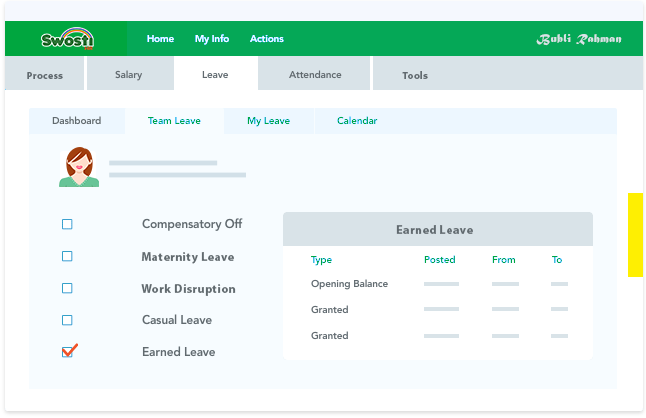This screenshot has width=646, height=418.
Task: Open the My Leave sub-tab
Action: coord(269,121)
